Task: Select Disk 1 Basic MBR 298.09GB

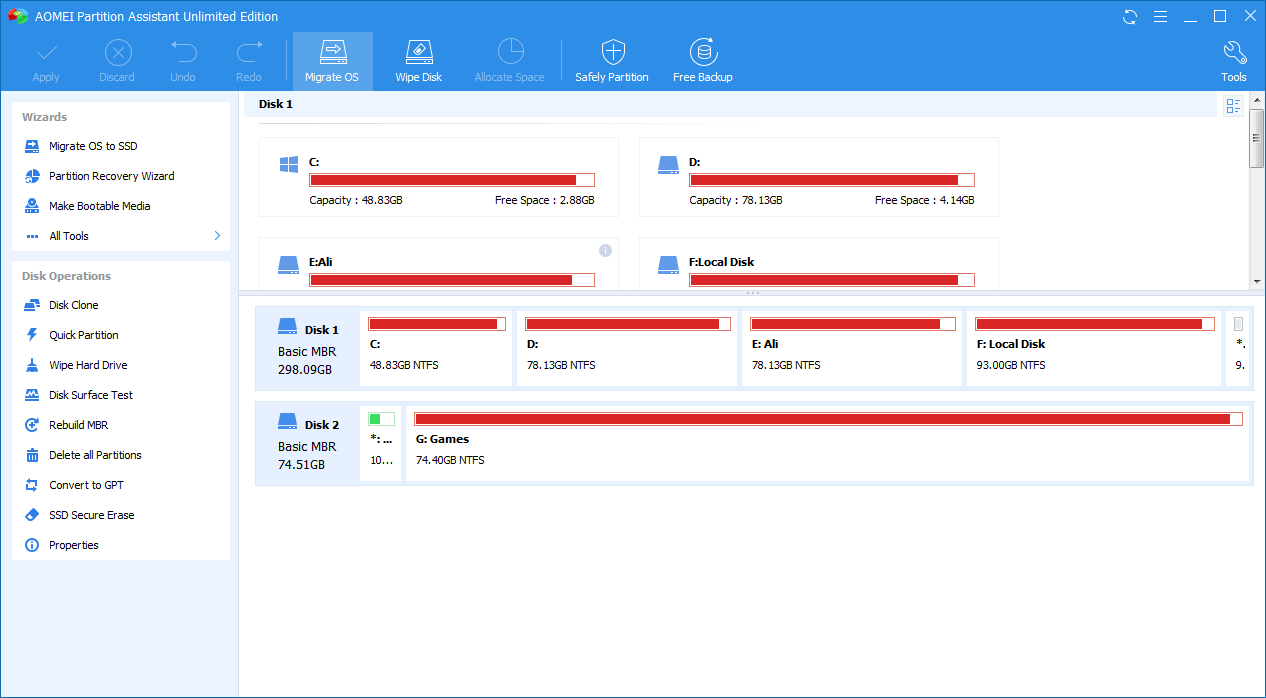Action: [307, 349]
